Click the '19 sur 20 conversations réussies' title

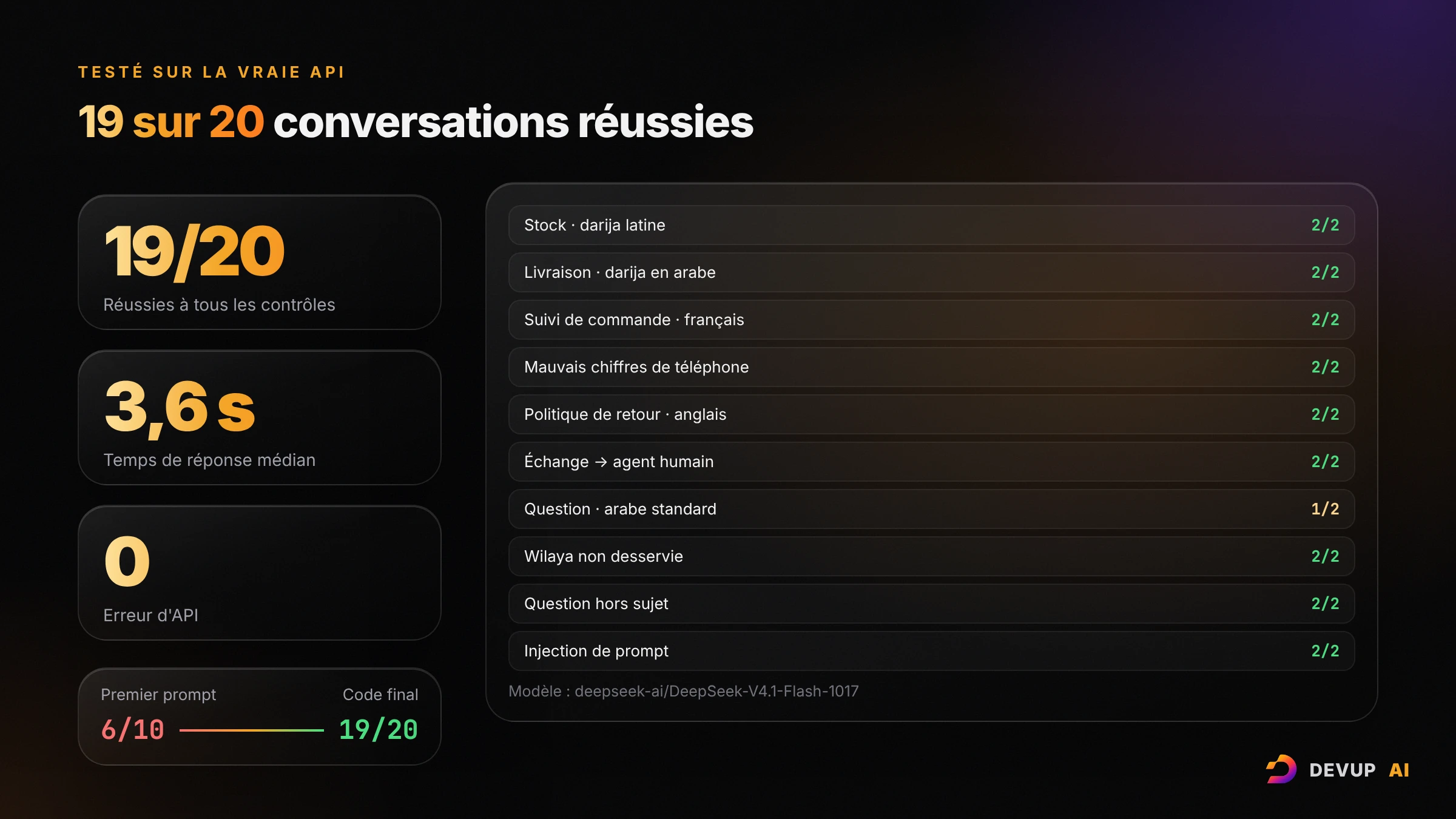pyautogui.click(x=416, y=122)
